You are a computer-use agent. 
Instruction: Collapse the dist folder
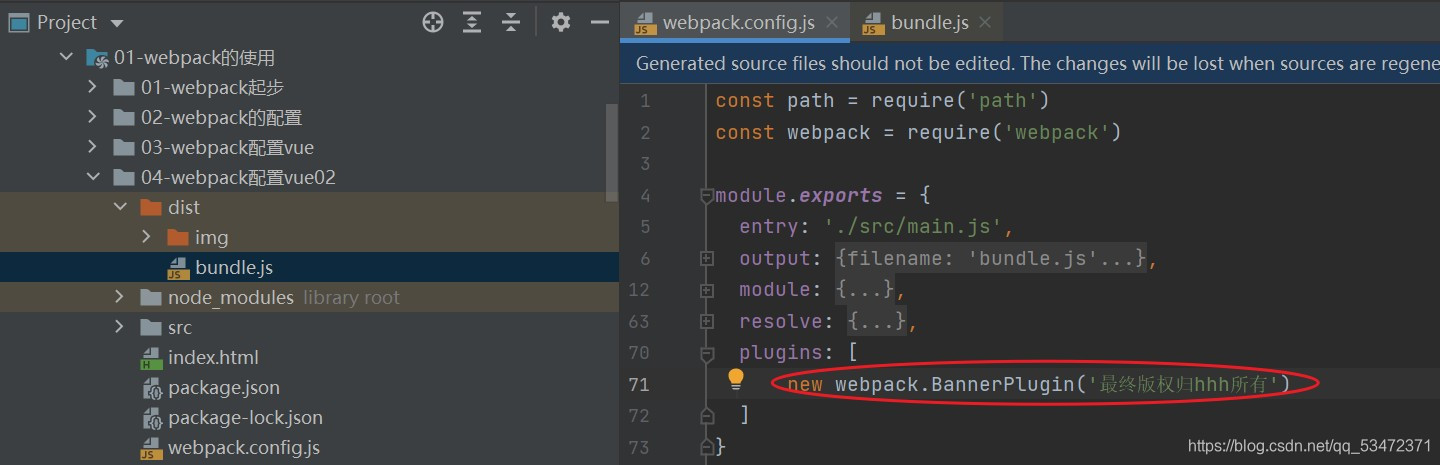pos(120,207)
